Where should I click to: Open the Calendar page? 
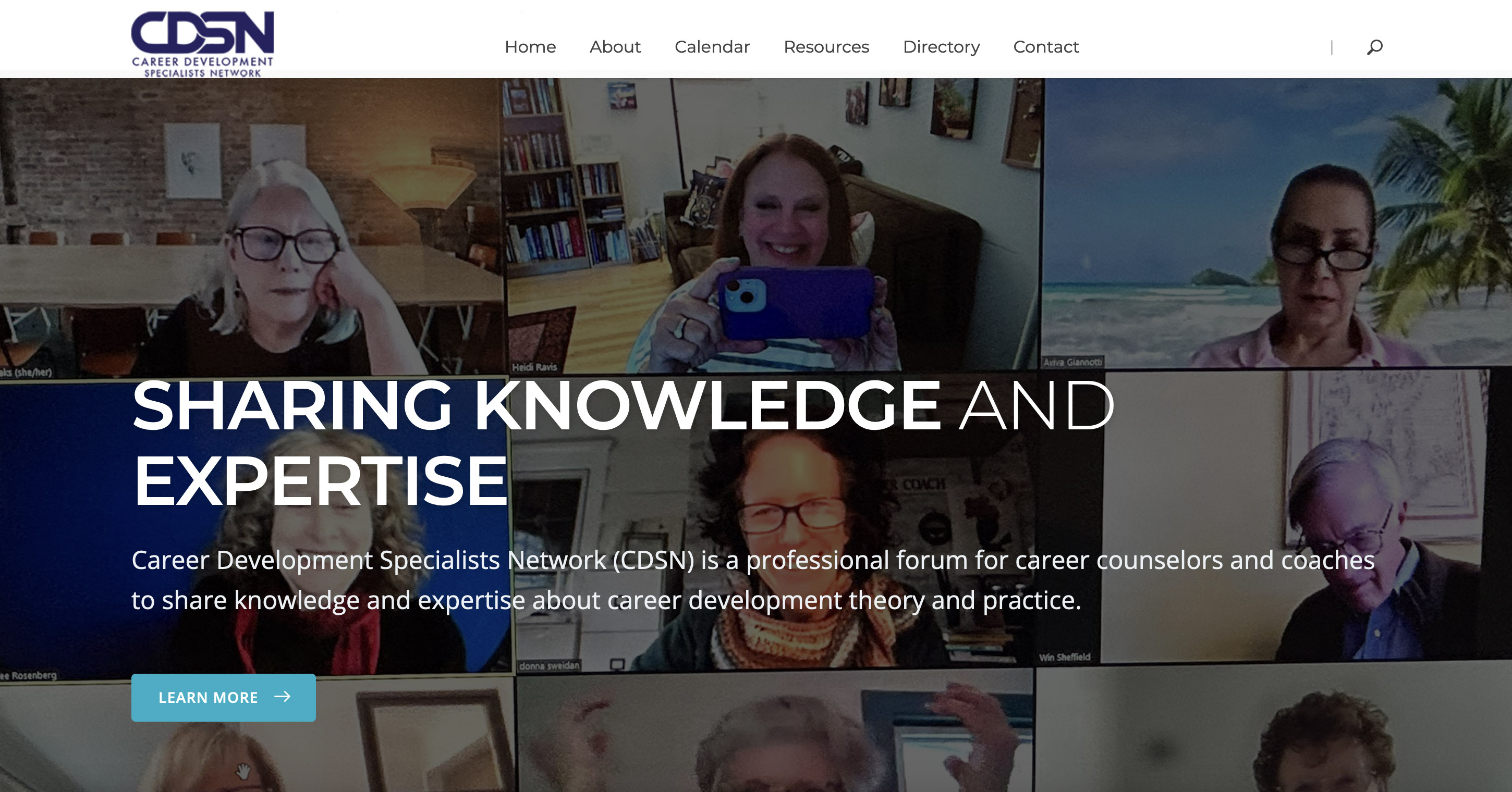(712, 47)
